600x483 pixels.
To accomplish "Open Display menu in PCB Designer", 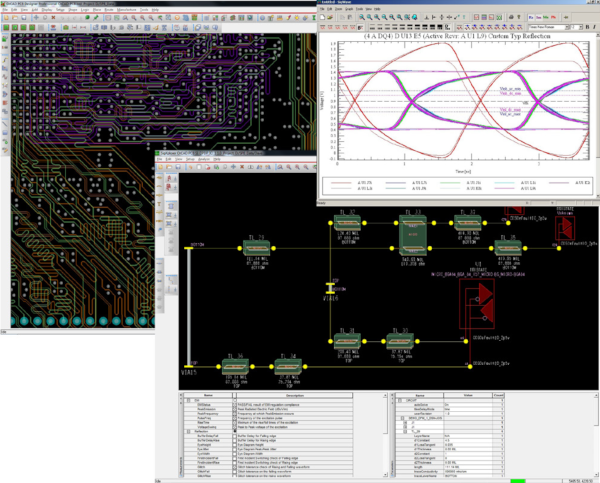I will (47, 10).
